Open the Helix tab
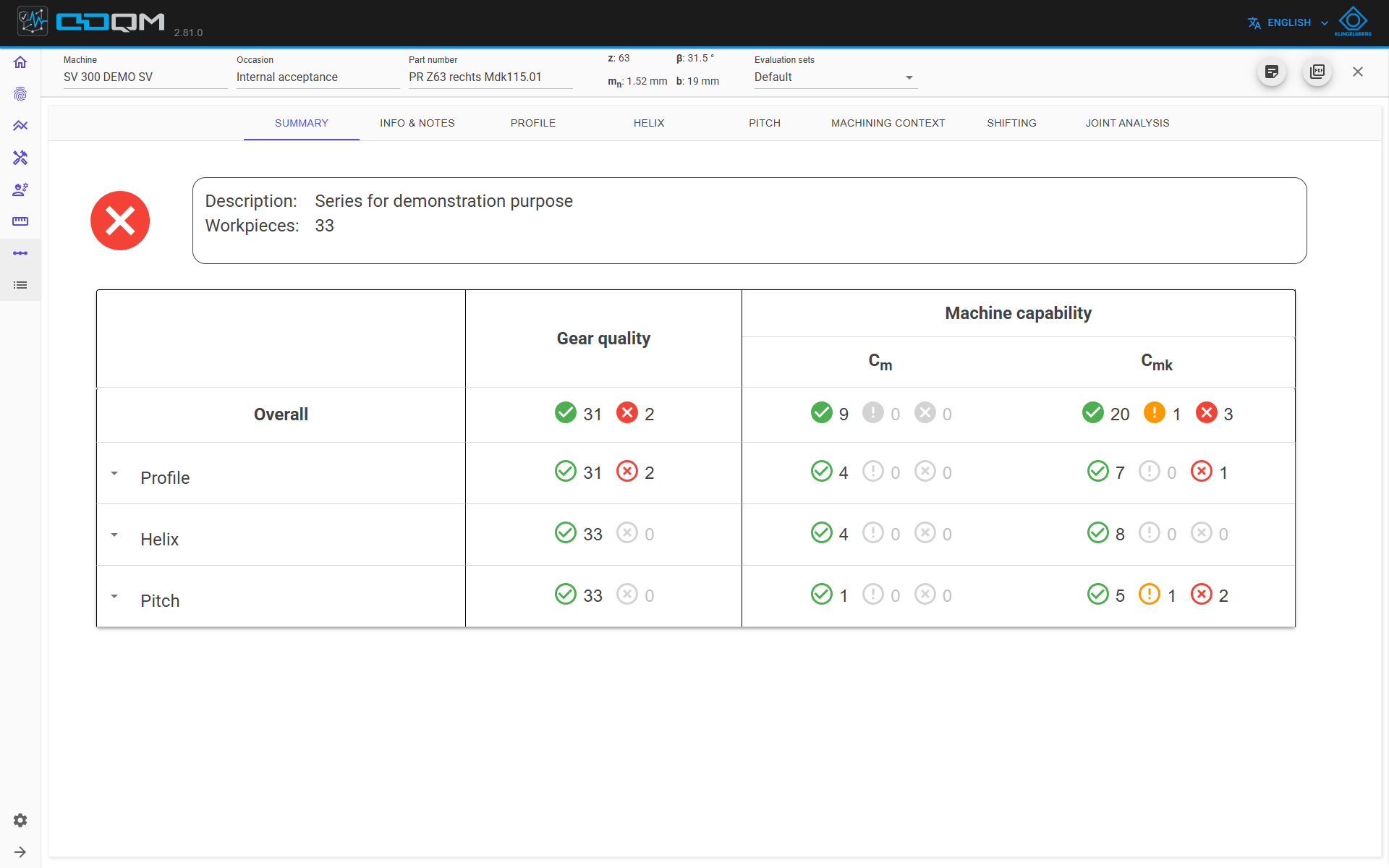The height and width of the screenshot is (868, 1389). pyautogui.click(x=649, y=123)
